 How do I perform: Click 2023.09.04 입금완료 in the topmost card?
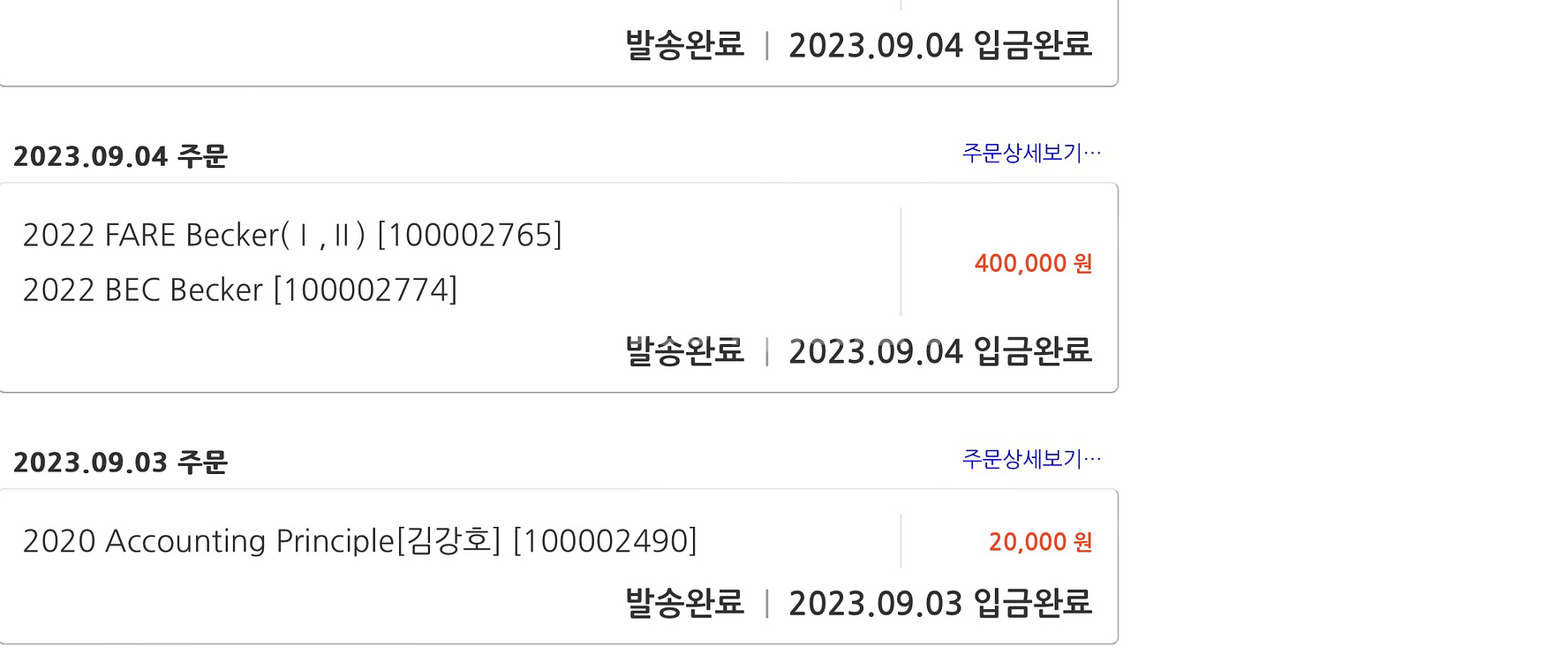click(x=940, y=45)
